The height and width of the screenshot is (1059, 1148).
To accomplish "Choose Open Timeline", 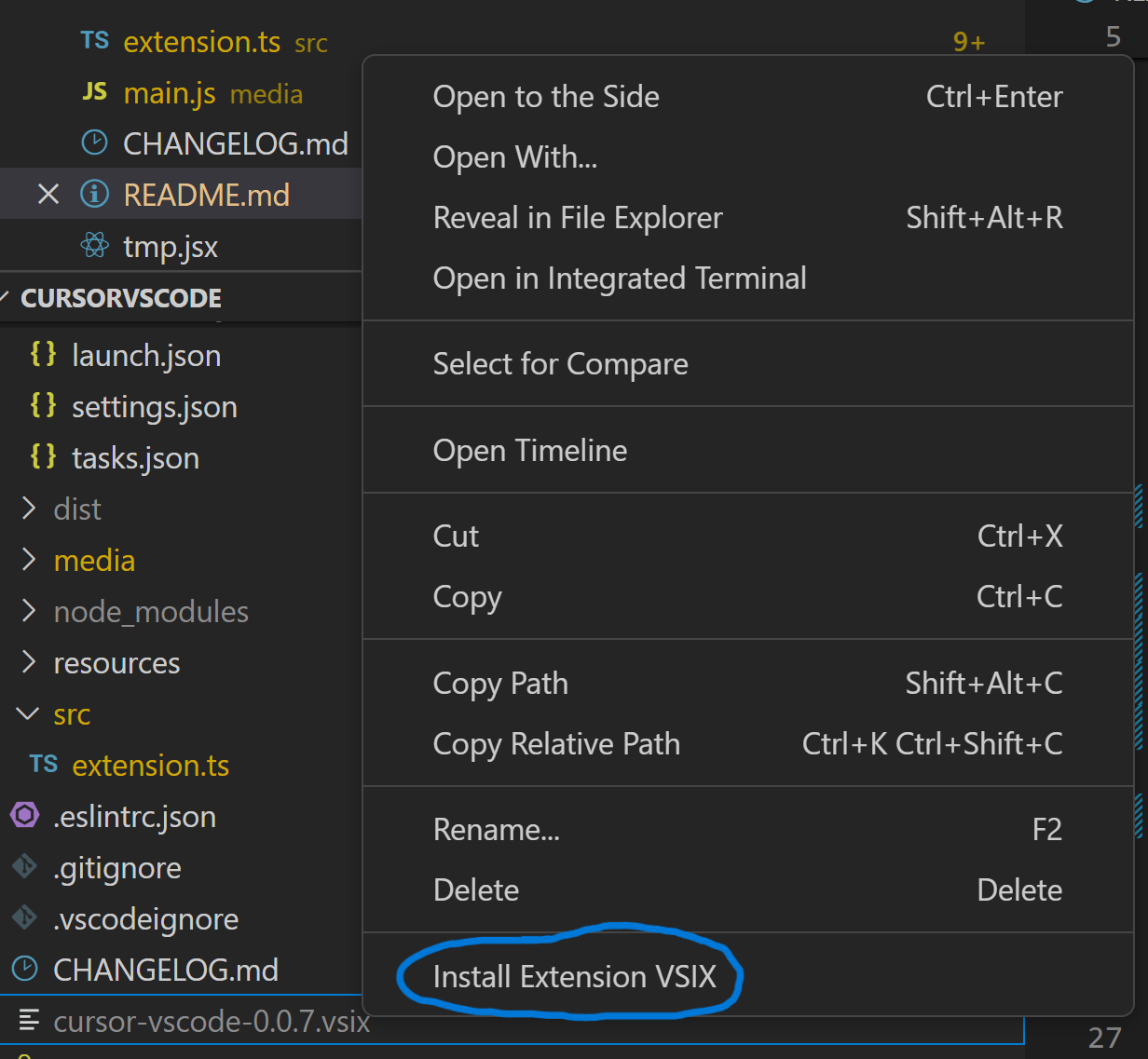I will (x=747, y=451).
